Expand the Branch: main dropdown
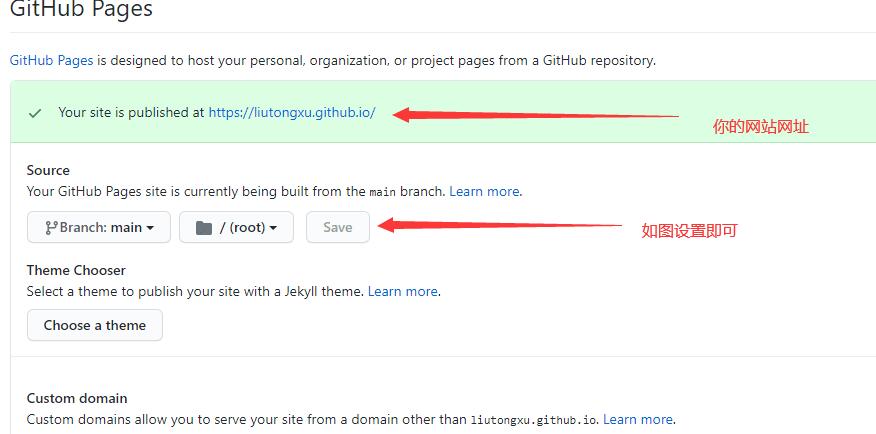The height and width of the screenshot is (434, 876). click(99, 227)
